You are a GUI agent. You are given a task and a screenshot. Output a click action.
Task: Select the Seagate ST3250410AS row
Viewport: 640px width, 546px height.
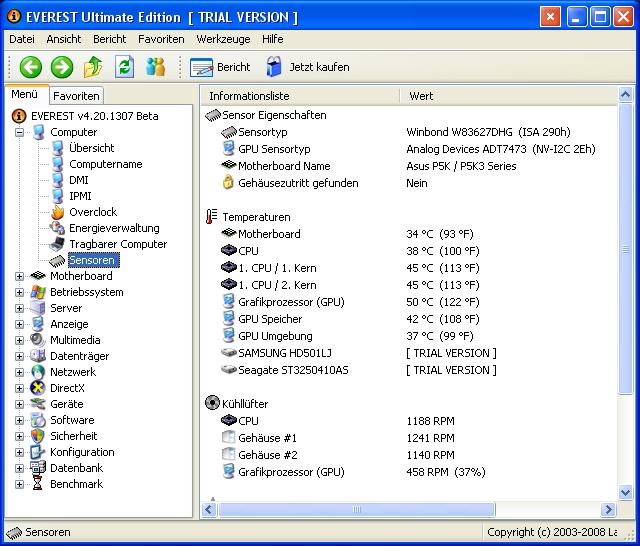click(408, 370)
